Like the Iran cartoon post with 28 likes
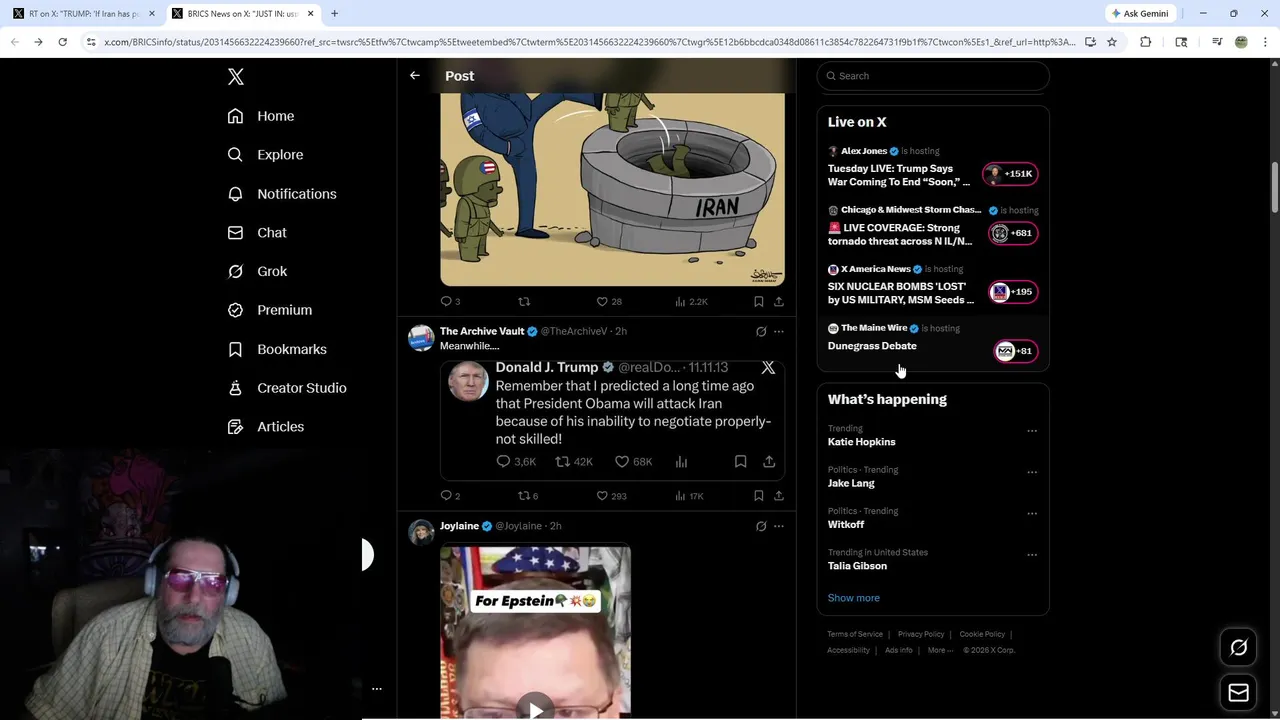The image size is (1280, 720). pyautogui.click(x=609, y=301)
